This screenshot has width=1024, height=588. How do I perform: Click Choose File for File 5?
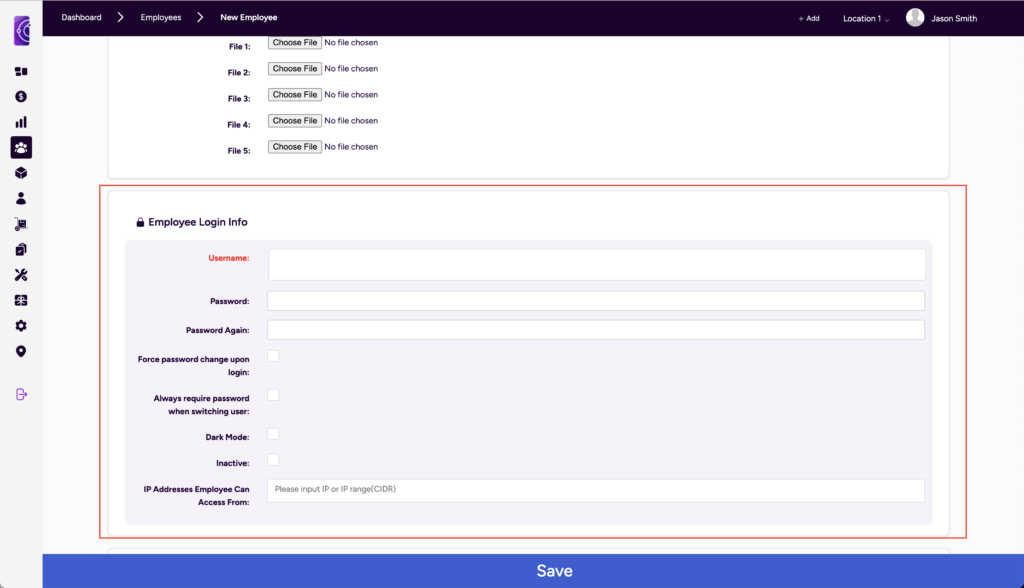pos(295,147)
